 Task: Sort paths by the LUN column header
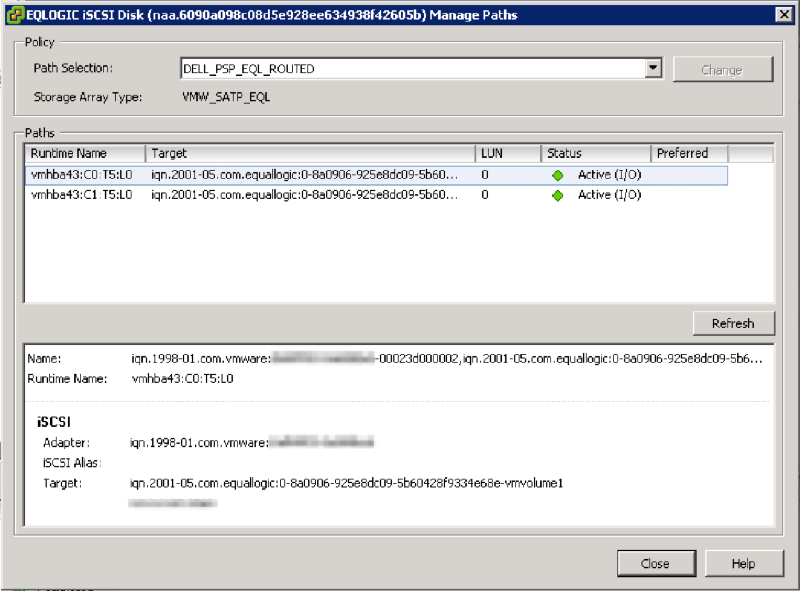[508, 153]
